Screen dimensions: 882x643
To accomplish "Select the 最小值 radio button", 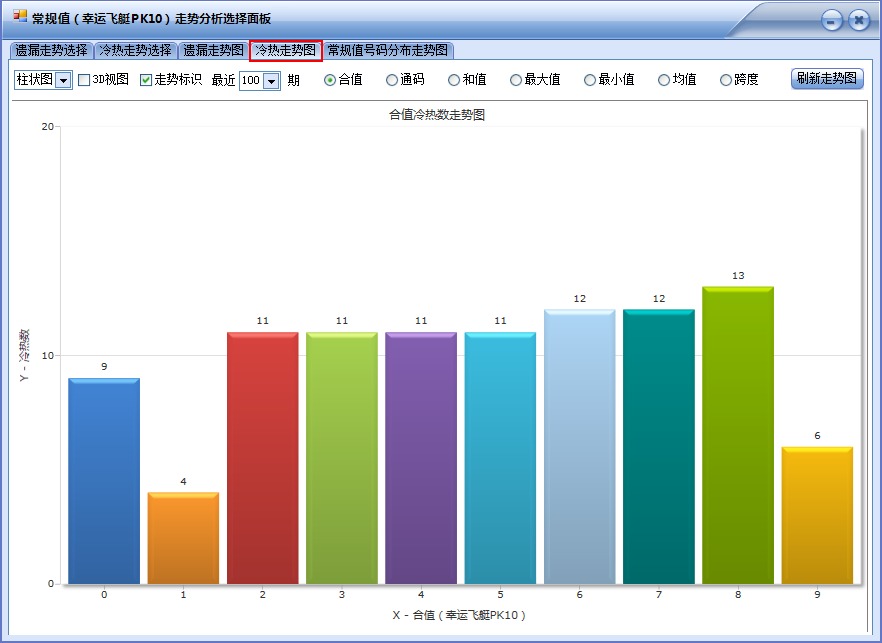I will (x=591, y=80).
